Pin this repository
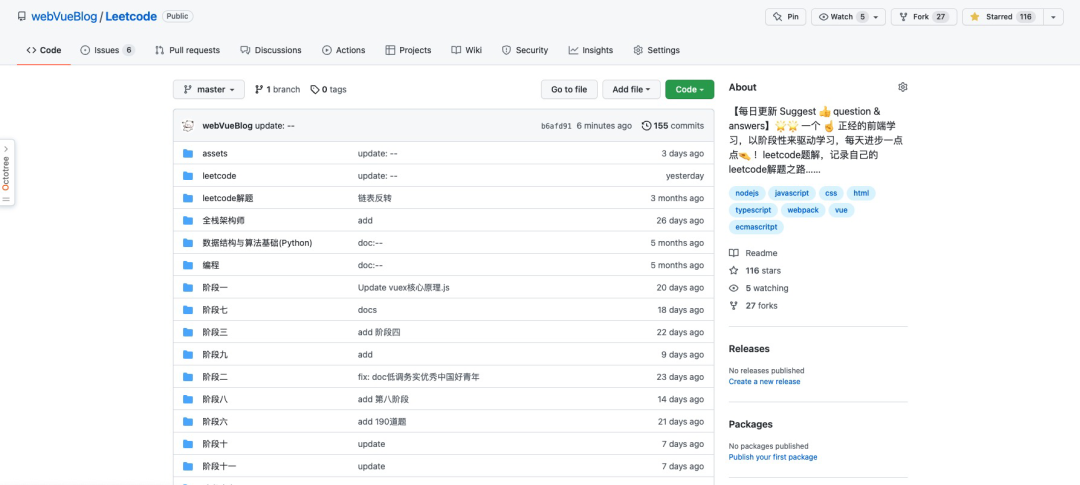The width and height of the screenshot is (1080, 485). coord(785,17)
